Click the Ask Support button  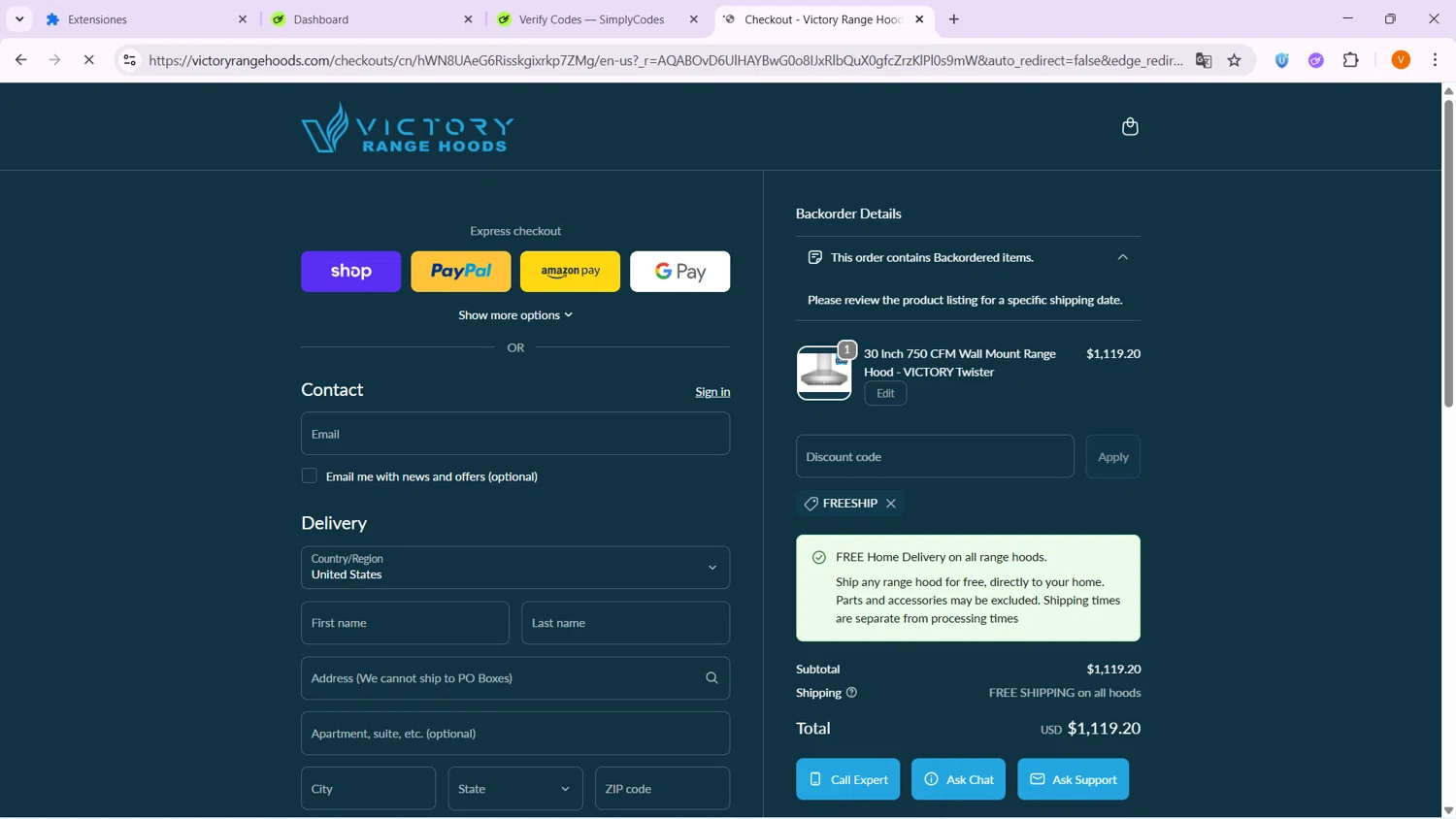(x=1073, y=779)
